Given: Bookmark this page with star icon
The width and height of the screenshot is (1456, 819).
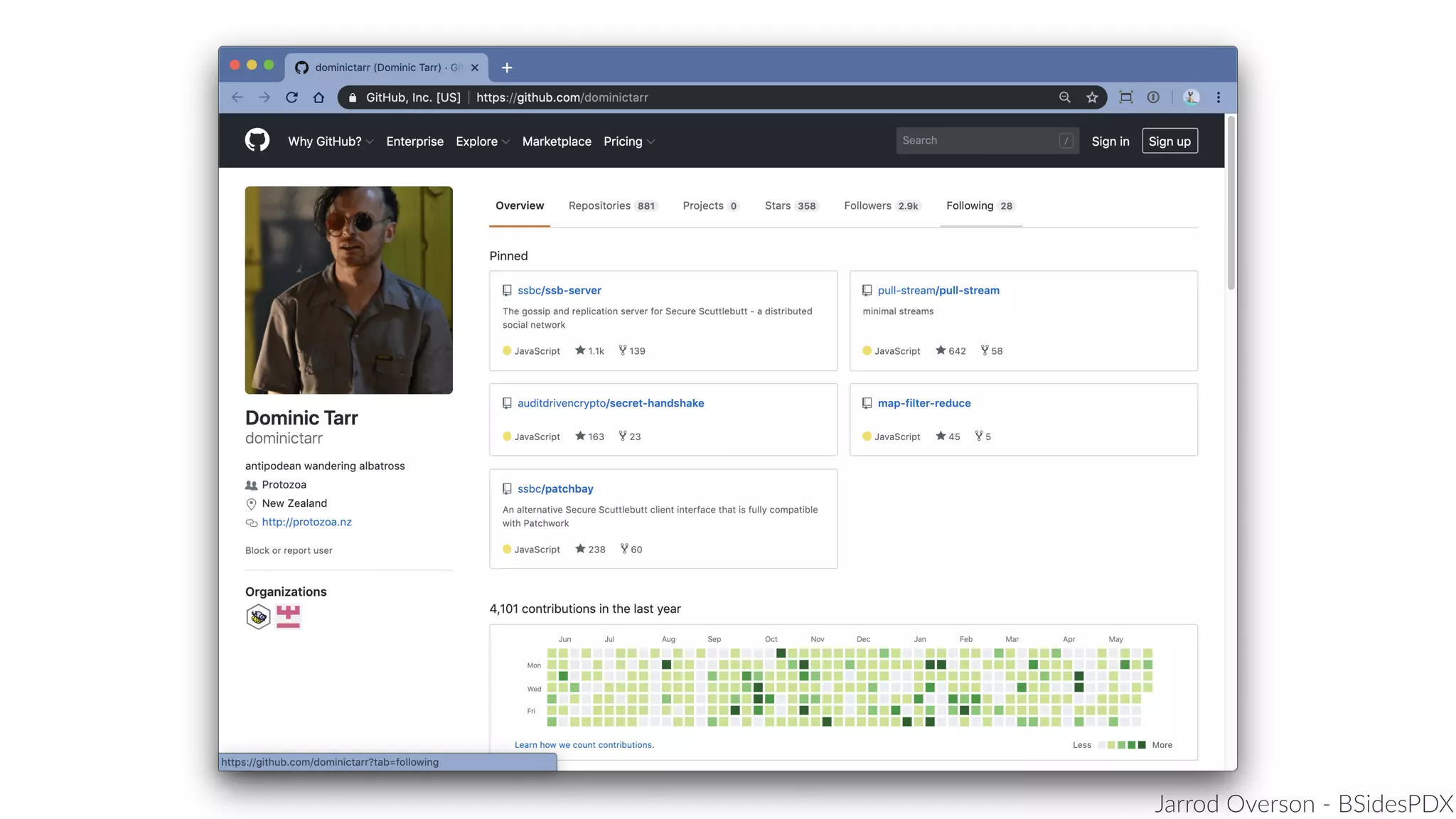Looking at the screenshot, I should coord(1092,97).
